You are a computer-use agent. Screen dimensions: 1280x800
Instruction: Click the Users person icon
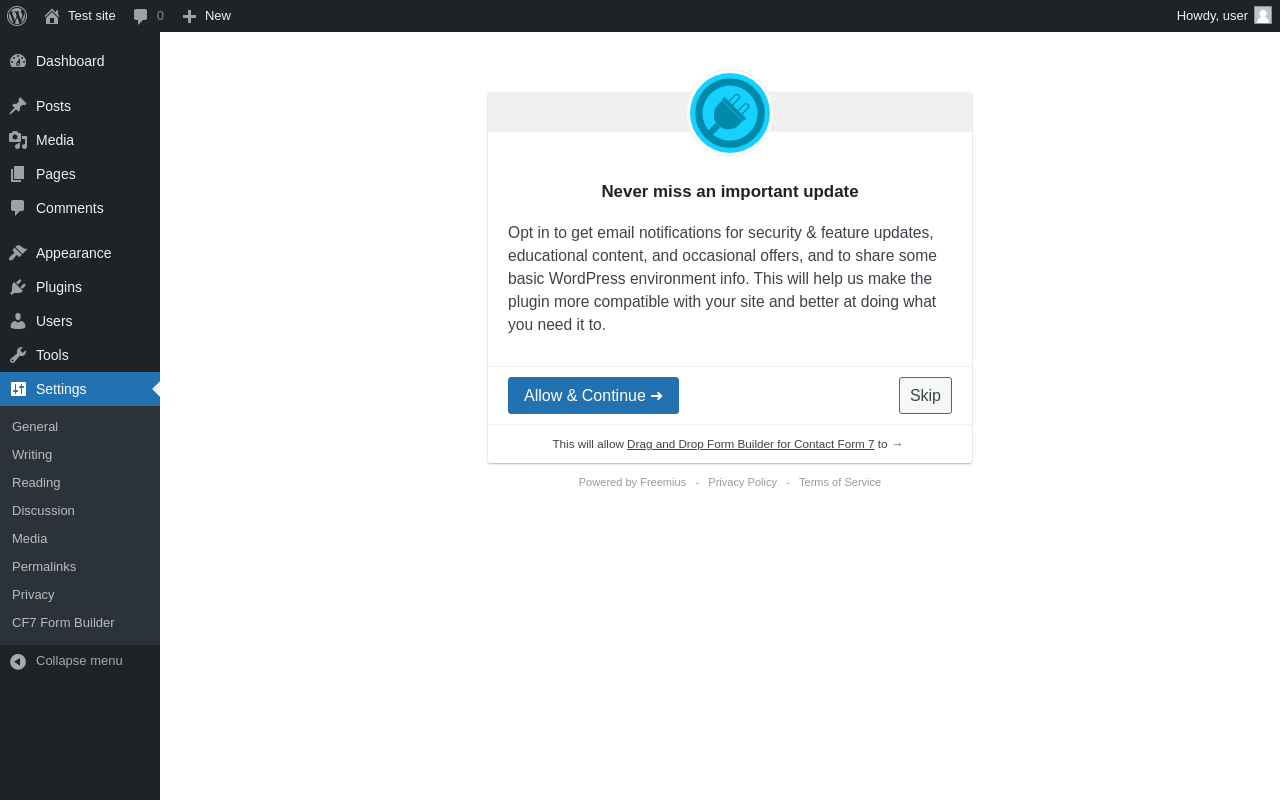[18, 321]
